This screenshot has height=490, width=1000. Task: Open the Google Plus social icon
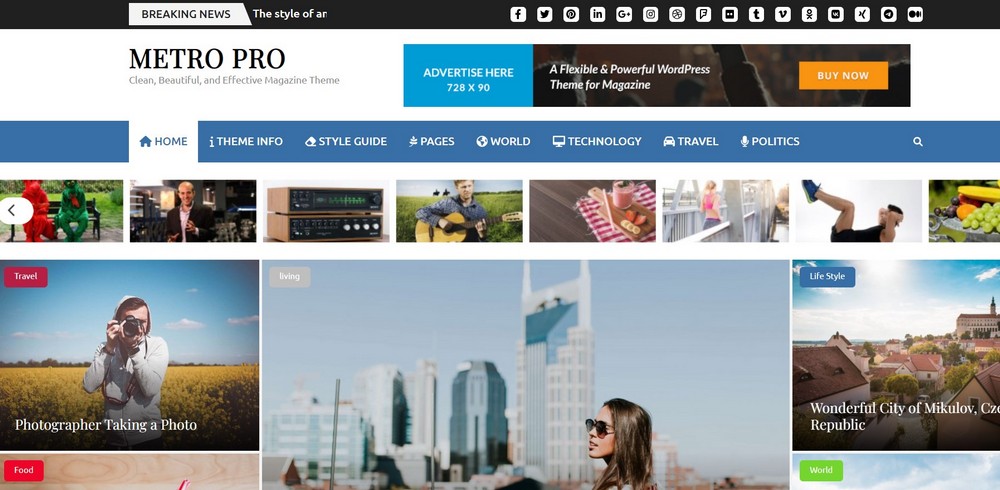pos(624,14)
